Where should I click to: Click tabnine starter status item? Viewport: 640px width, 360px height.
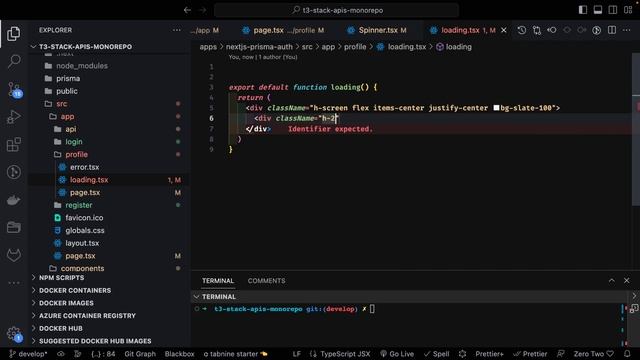tap(236, 354)
